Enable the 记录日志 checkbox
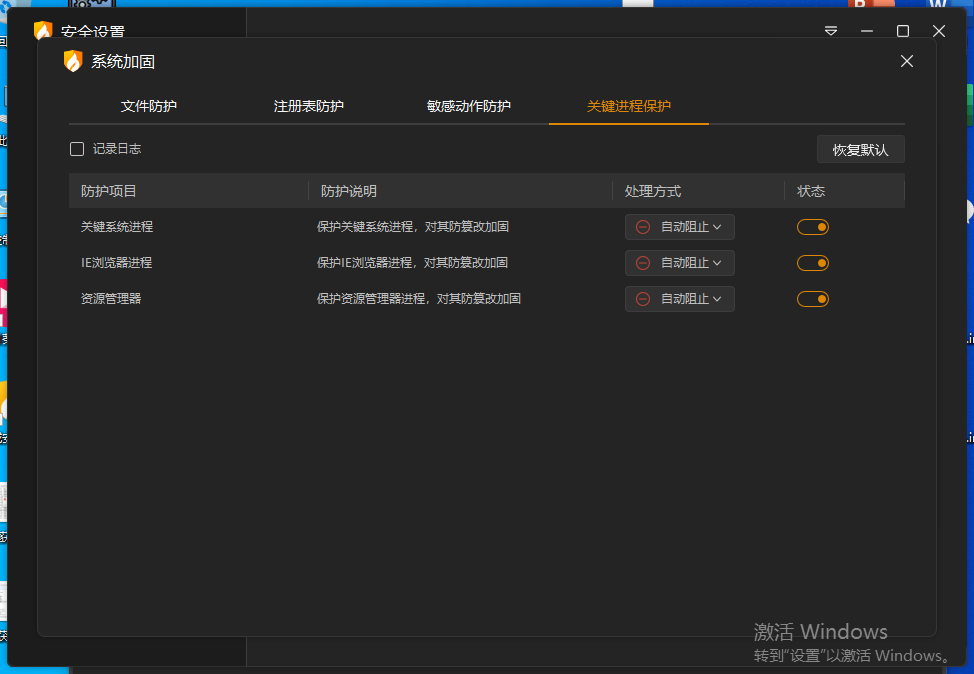 click(77, 149)
